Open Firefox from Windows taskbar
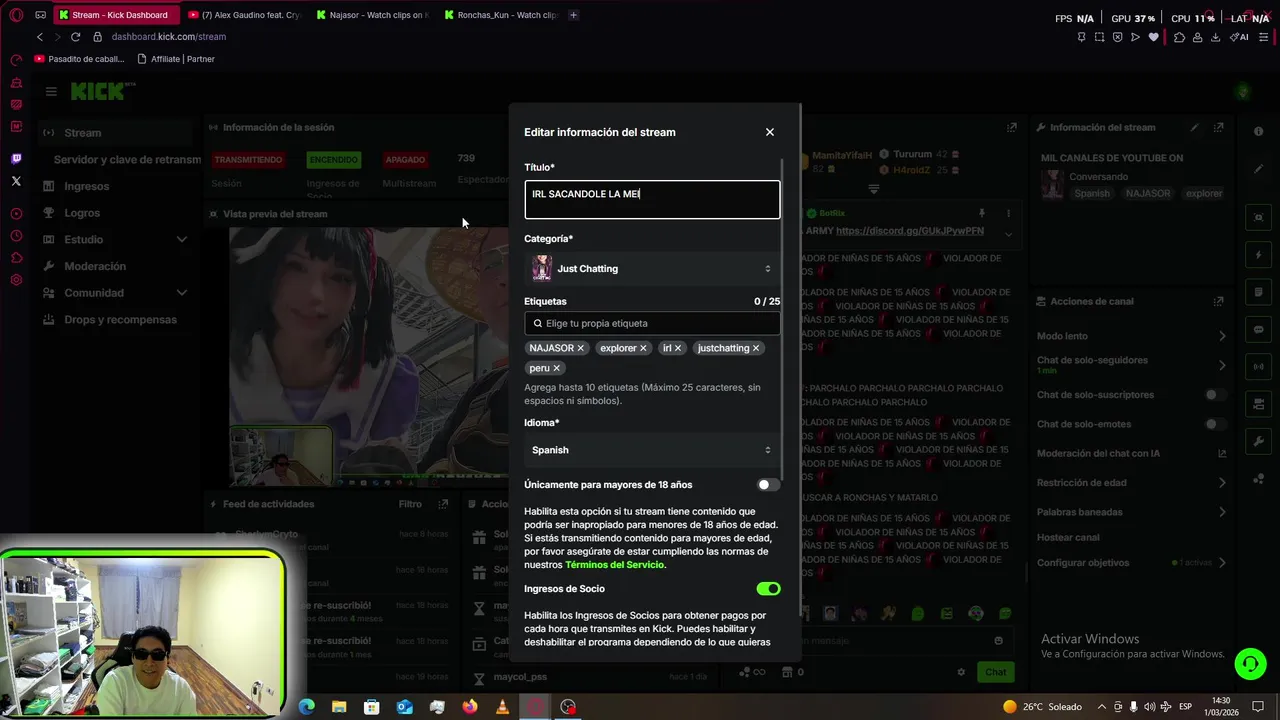 coord(470,707)
